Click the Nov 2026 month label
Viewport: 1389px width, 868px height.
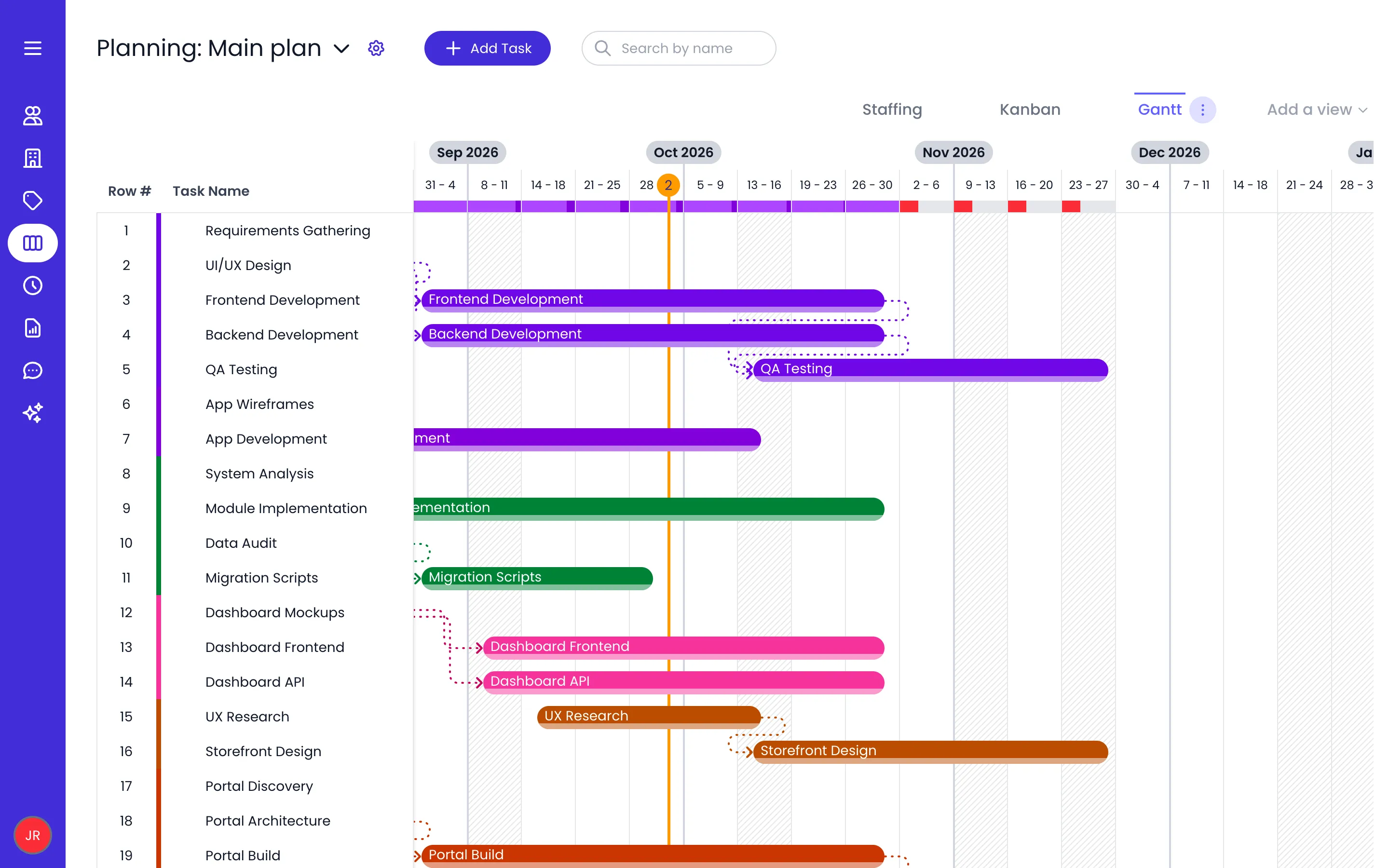(953, 153)
